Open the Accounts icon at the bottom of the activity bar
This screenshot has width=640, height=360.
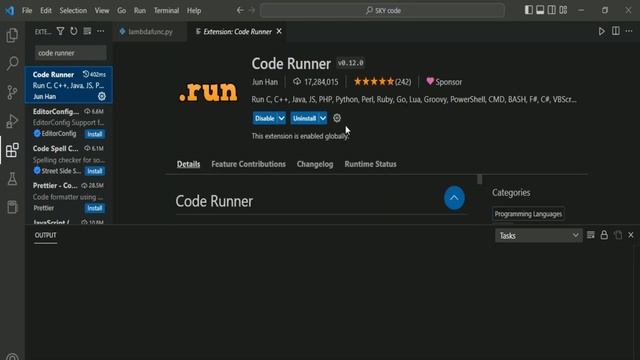click(x=12, y=356)
